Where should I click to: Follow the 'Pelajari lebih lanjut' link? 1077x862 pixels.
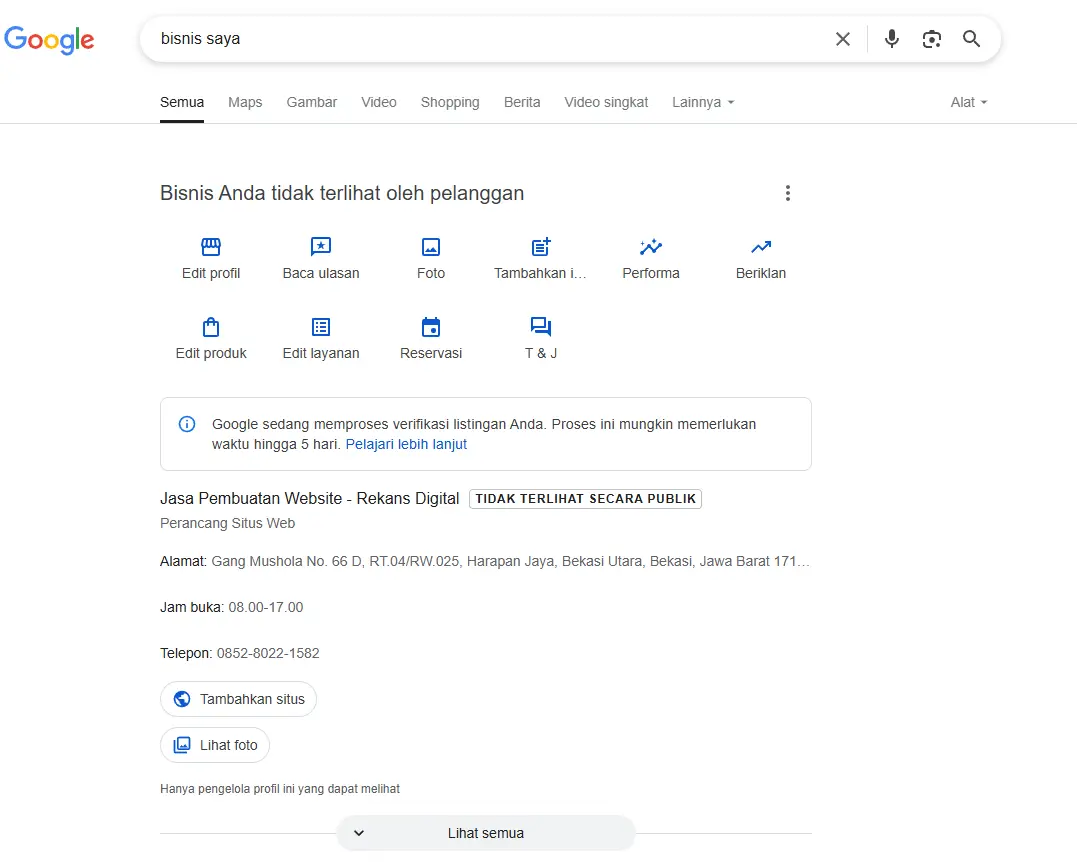tap(406, 444)
